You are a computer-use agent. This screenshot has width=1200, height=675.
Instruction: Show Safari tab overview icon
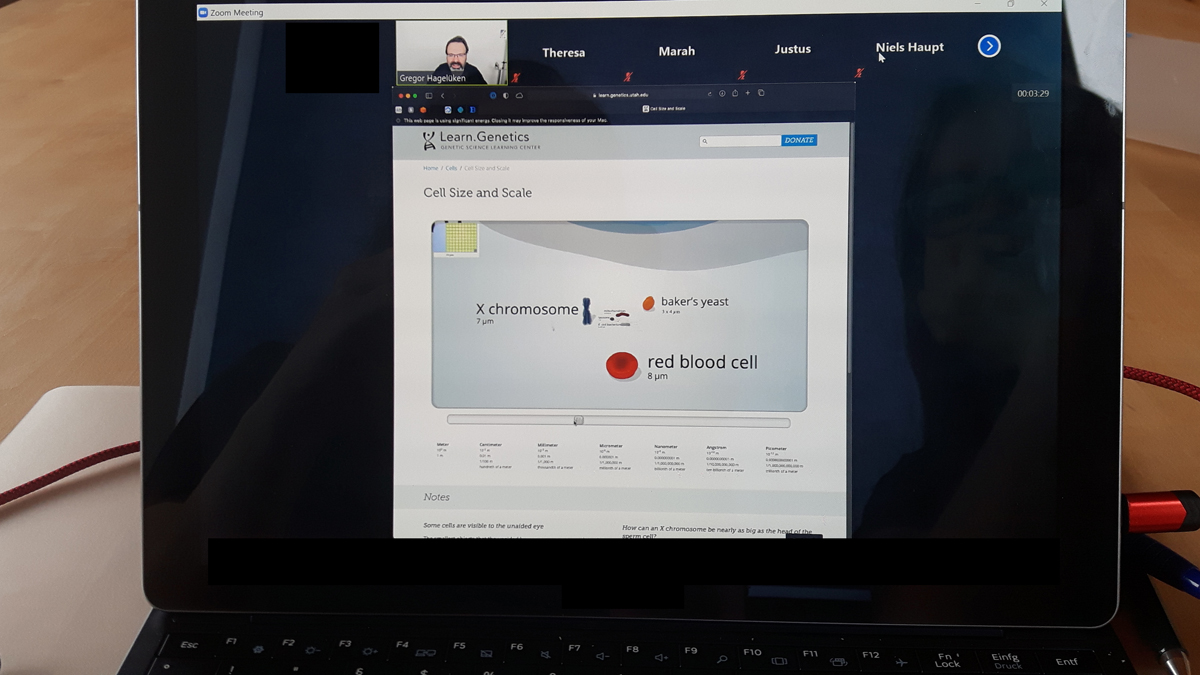tap(761, 94)
